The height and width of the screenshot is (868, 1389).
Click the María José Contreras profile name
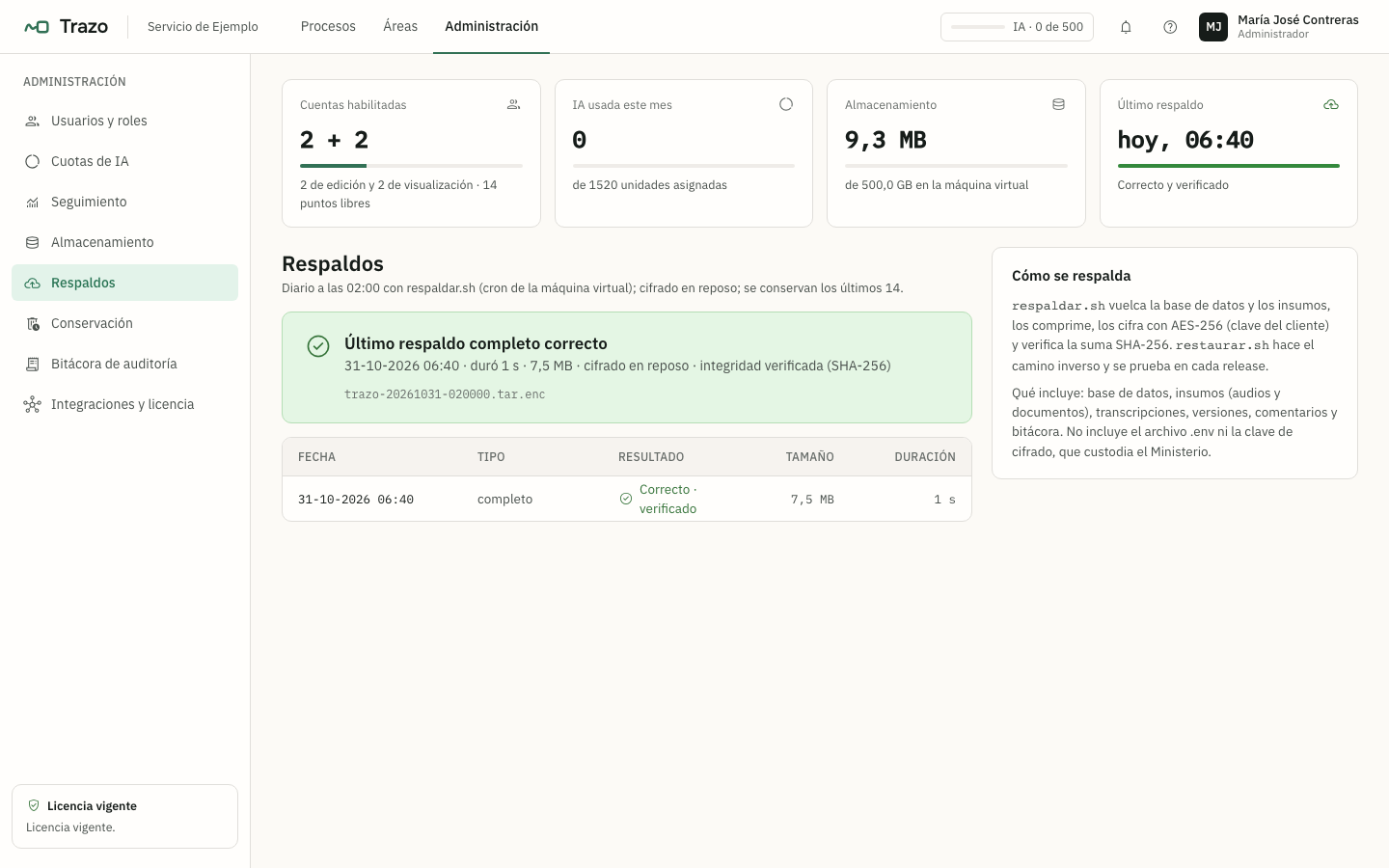(x=1298, y=20)
